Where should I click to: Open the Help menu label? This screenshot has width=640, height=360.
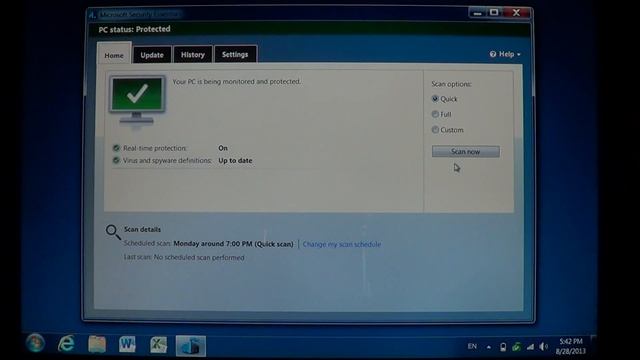tap(507, 54)
